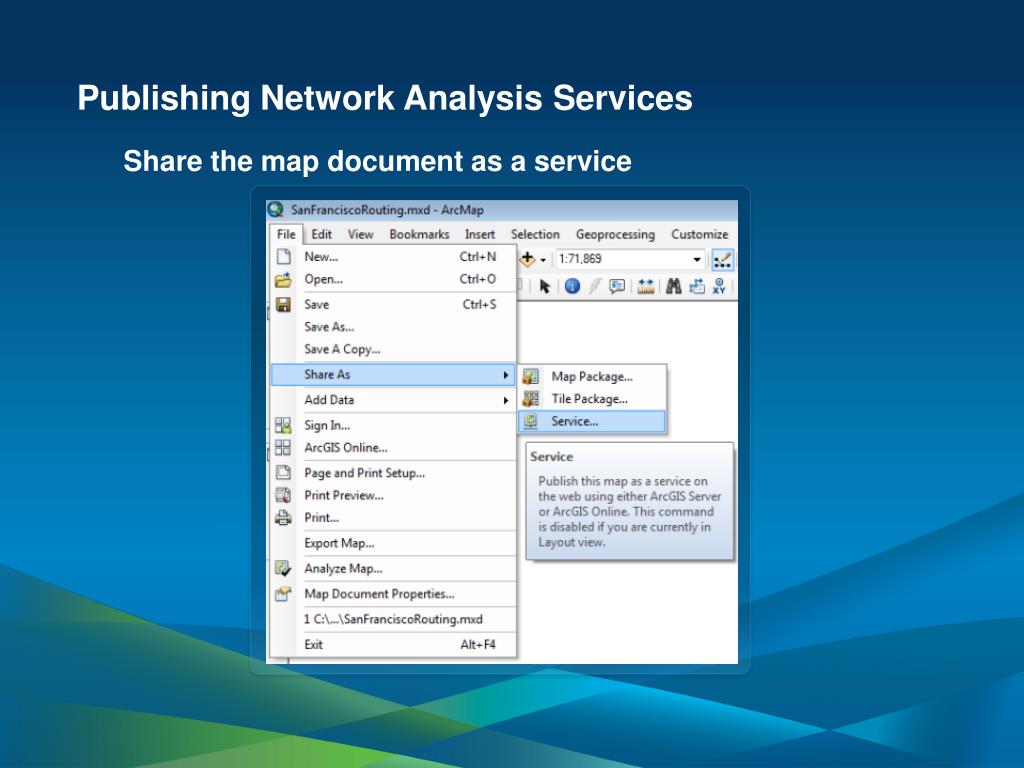Click the Service icon in submenu
This screenshot has width=1024, height=768.
pos(531,421)
